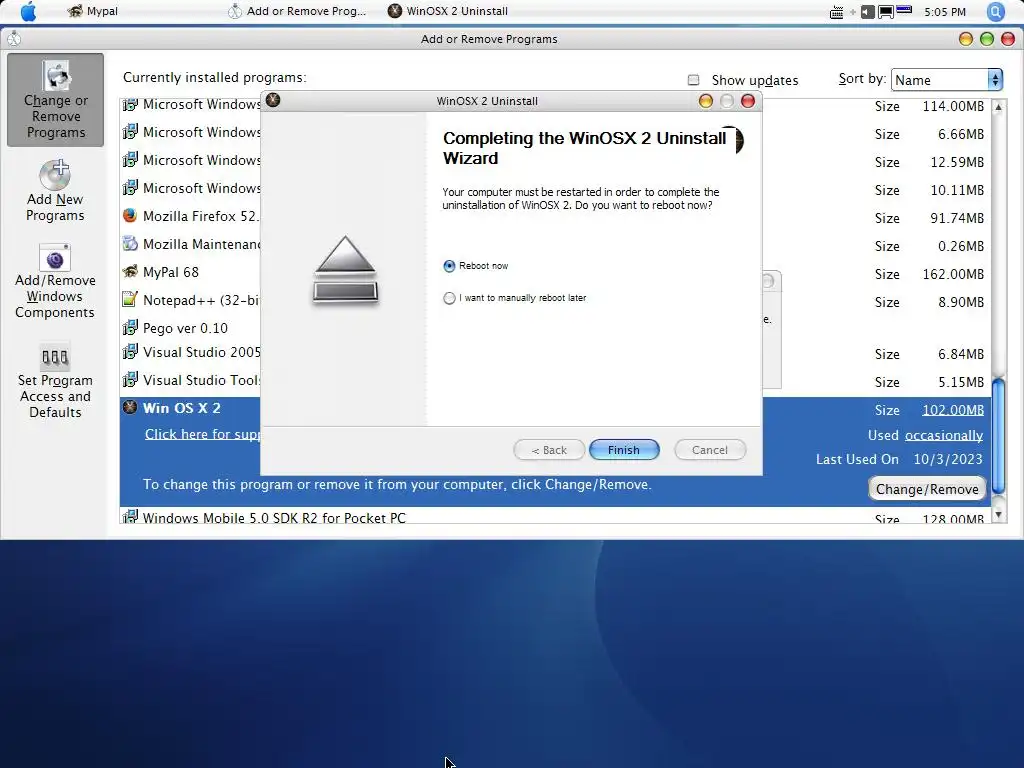Select Windows Mobile 5.0 SDK R2 for Pocket PC
This screenshot has width=1024, height=768.
pyautogui.click(x=274, y=517)
